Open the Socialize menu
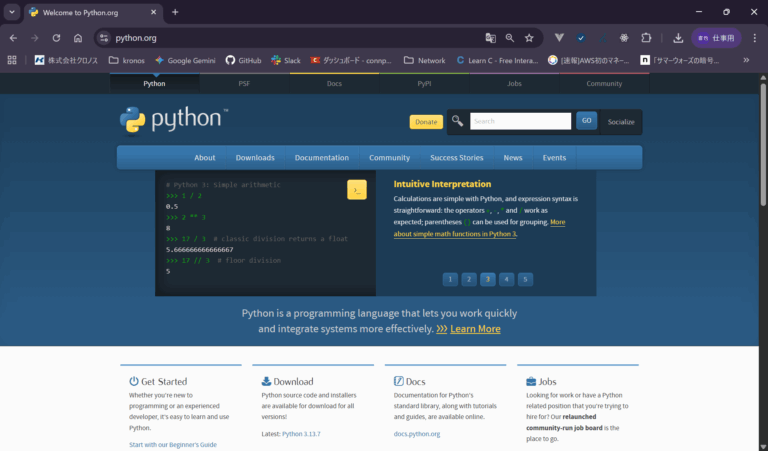 pos(621,122)
